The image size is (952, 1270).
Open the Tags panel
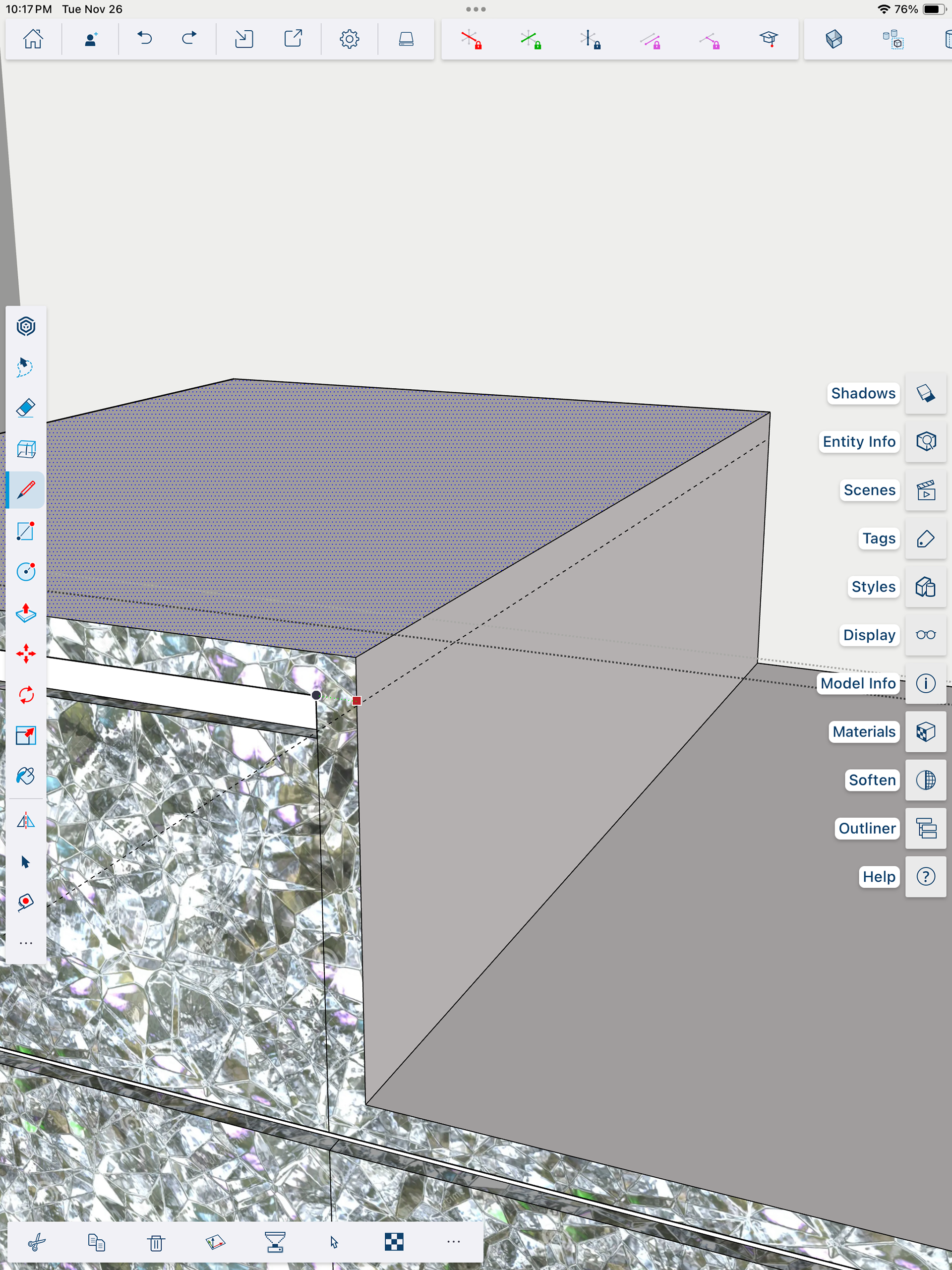[878, 539]
